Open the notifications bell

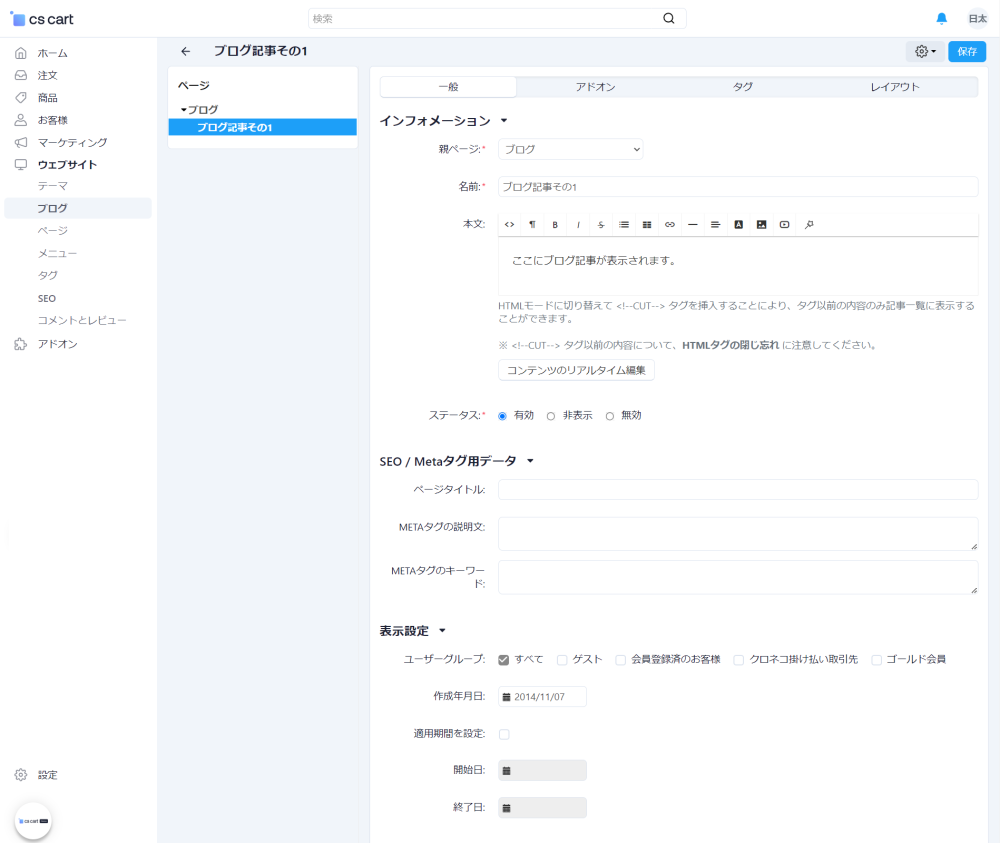click(x=941, y=18)
